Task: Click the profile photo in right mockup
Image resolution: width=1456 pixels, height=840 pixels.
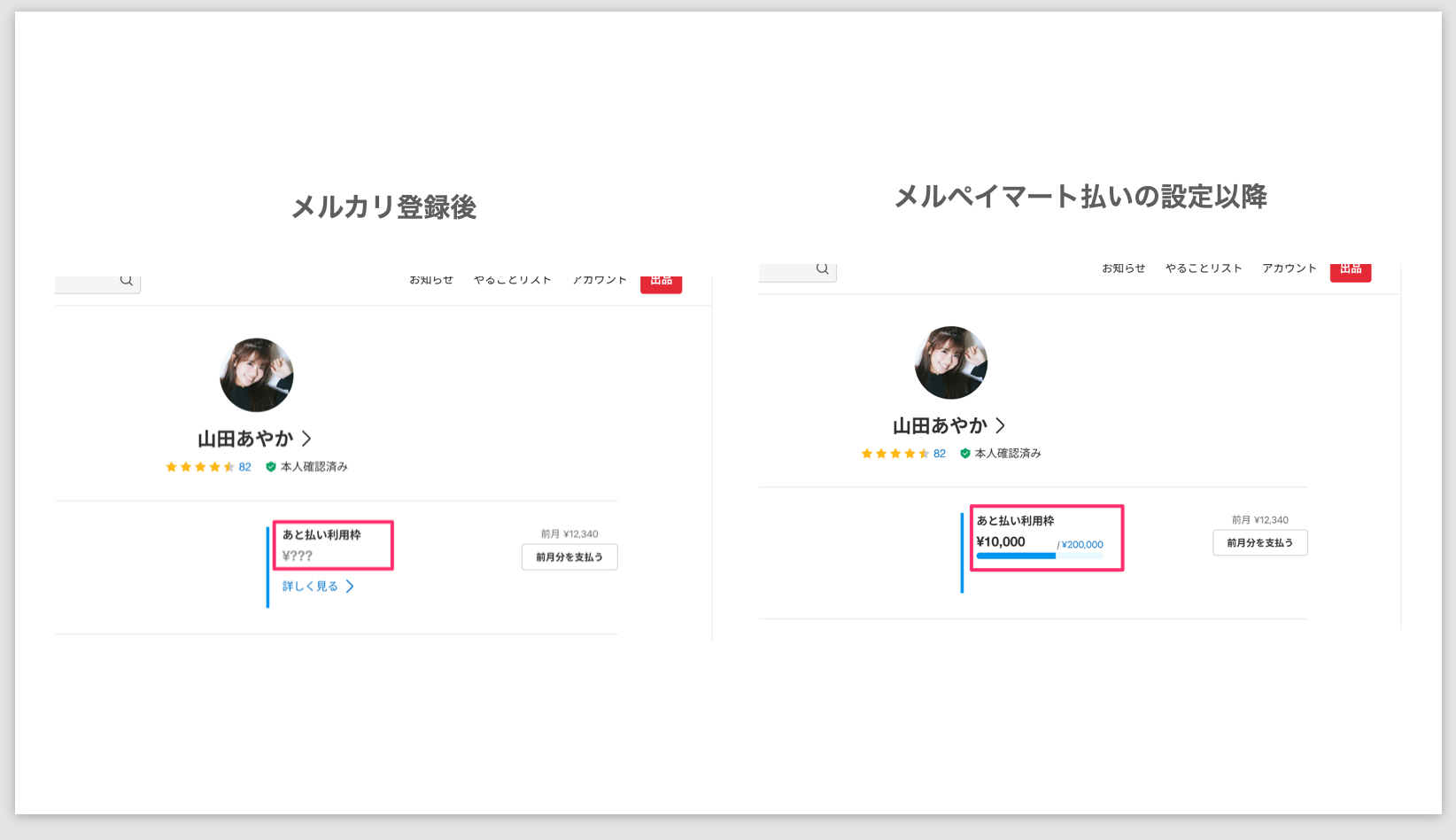Action: pyautogui.click(x=951, y=362)
